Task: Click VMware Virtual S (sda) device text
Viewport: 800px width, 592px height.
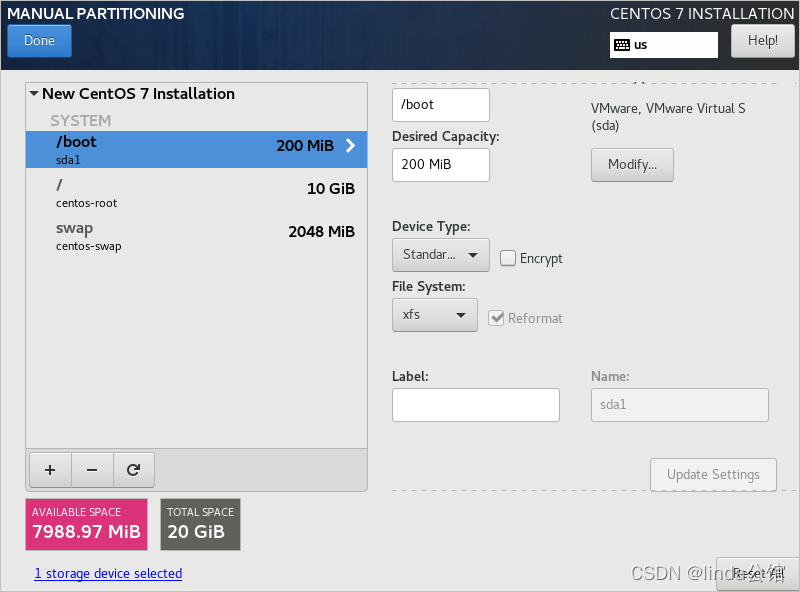Action: click(668, 117)
